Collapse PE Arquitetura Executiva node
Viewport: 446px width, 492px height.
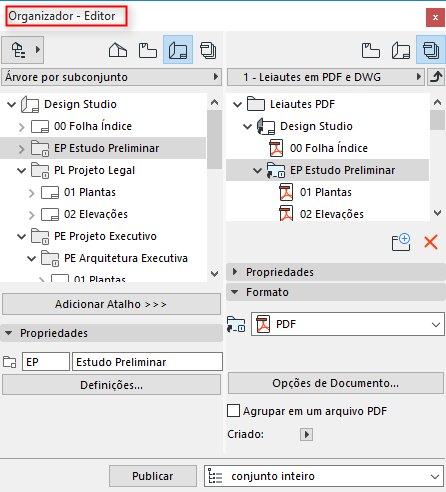(32, 259)
